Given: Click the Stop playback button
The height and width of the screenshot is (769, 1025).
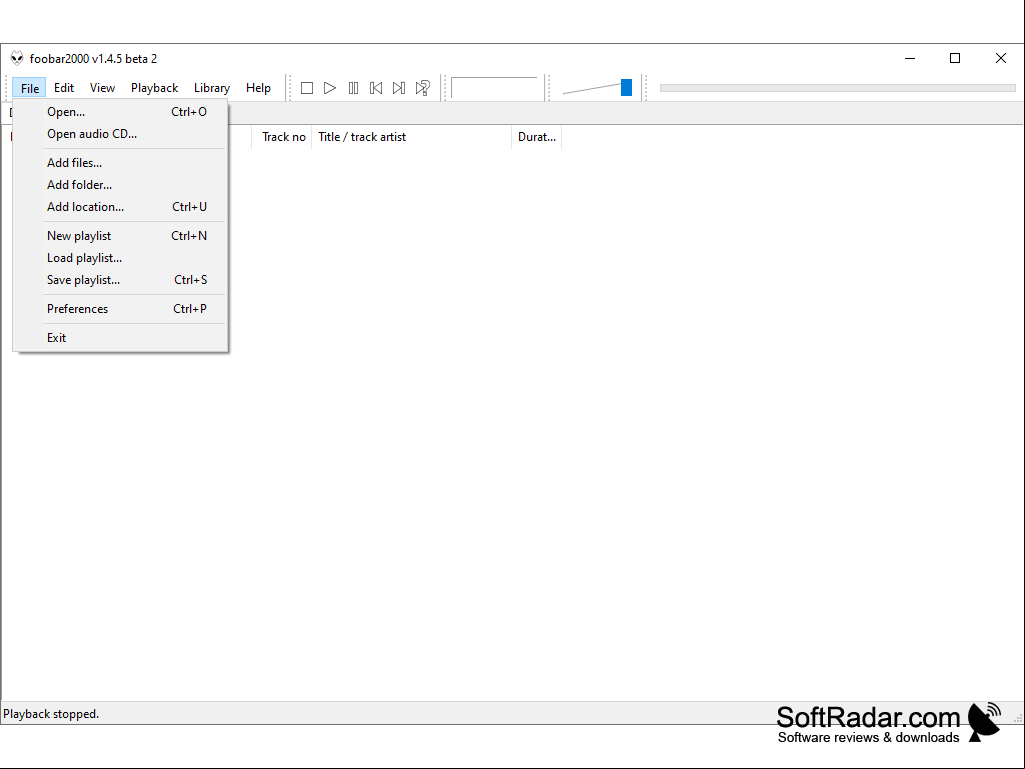Looking at the screenshot, I should 307,88.
